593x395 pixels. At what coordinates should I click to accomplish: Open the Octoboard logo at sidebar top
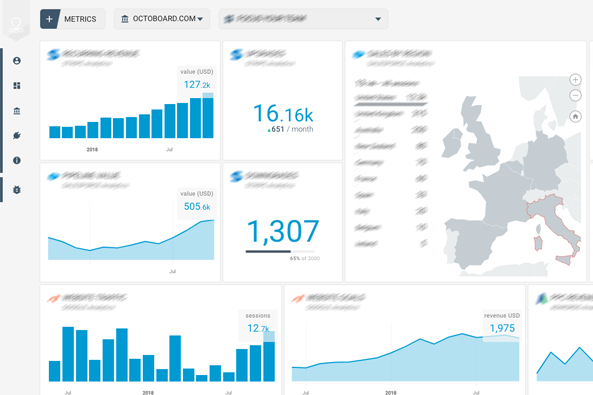click(16, 25)
